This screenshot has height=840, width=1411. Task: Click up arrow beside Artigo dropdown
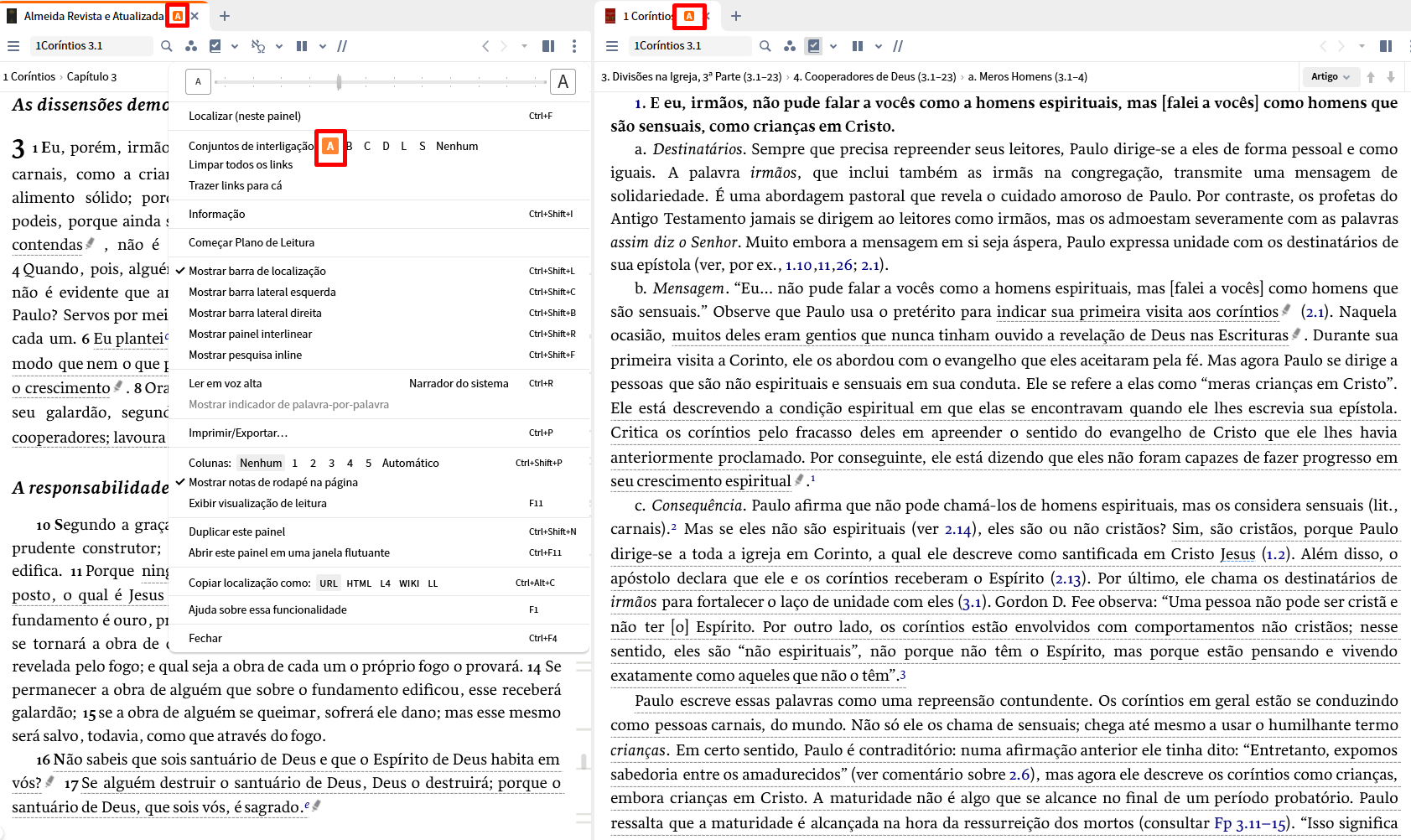pos(1371,76)
